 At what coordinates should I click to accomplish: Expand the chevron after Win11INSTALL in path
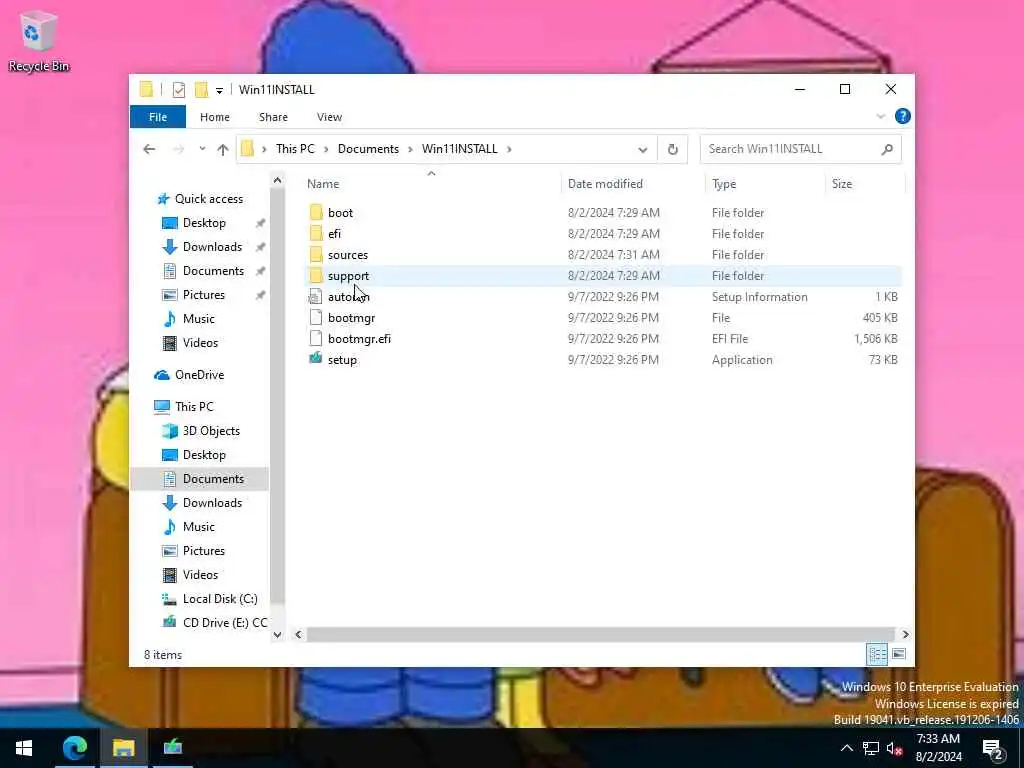509,149
